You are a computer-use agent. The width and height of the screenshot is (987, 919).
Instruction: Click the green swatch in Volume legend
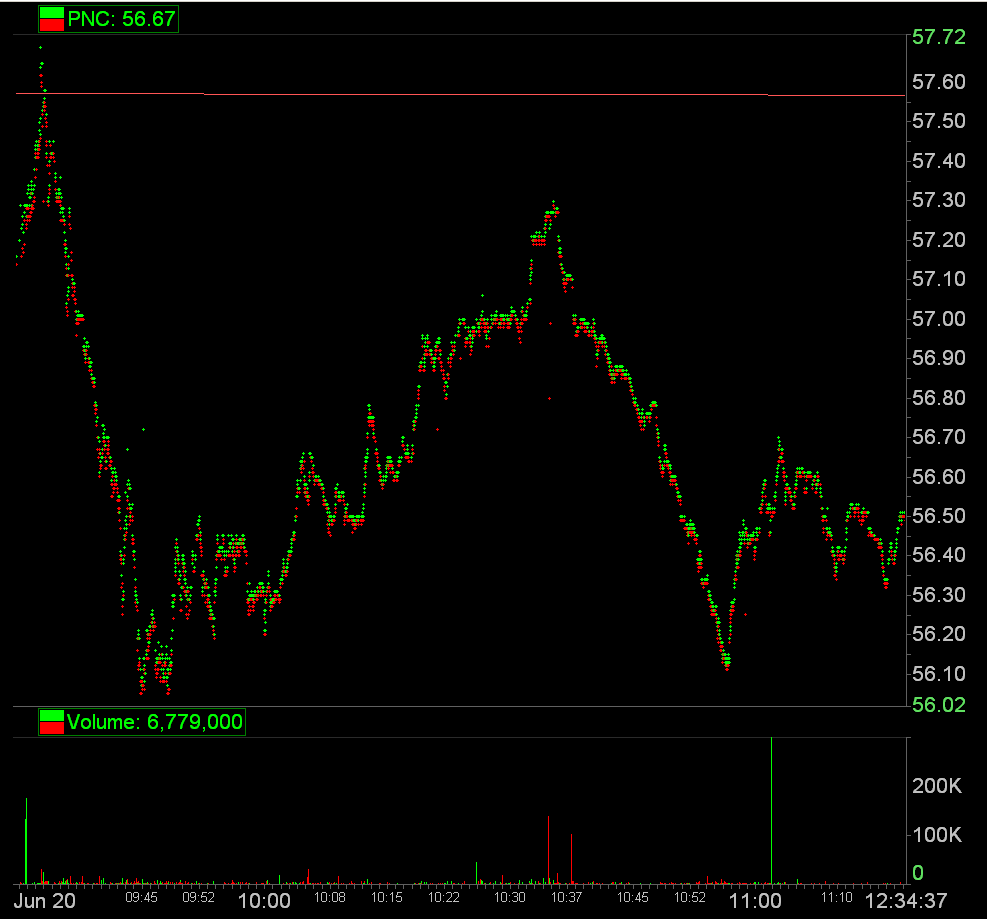point(52,716)
